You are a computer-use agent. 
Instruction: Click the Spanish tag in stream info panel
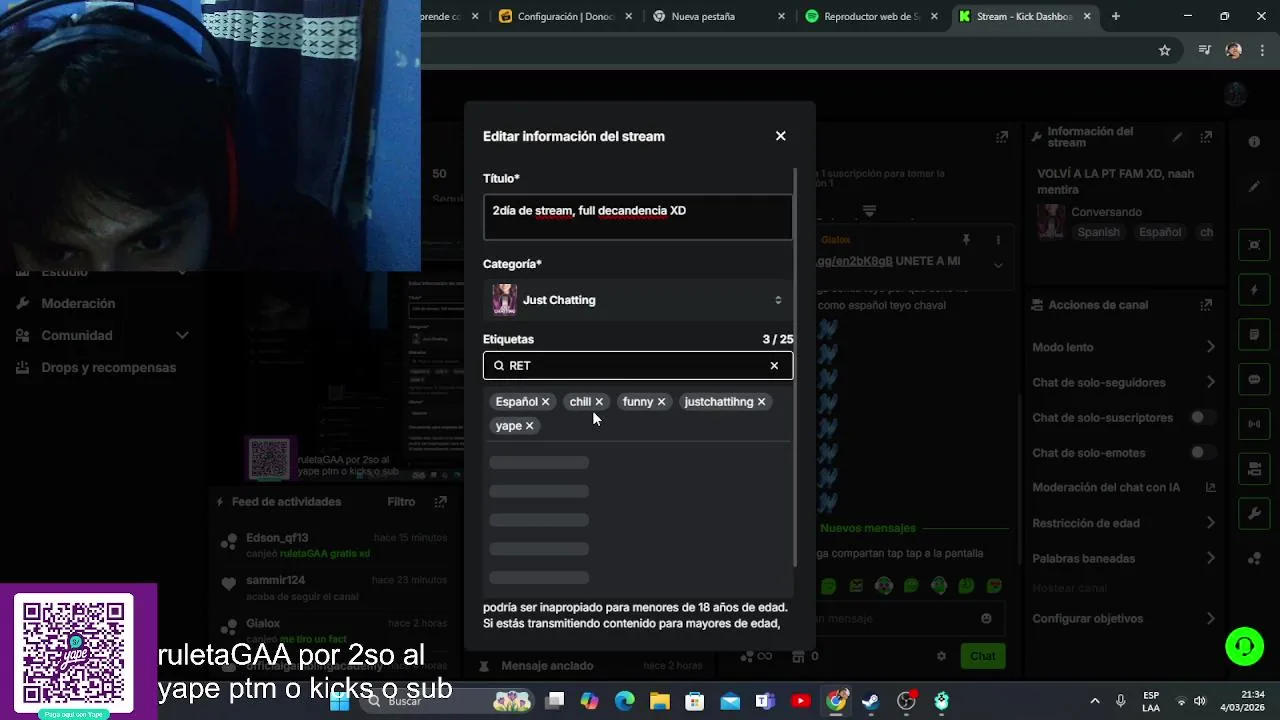point(1098,232)
